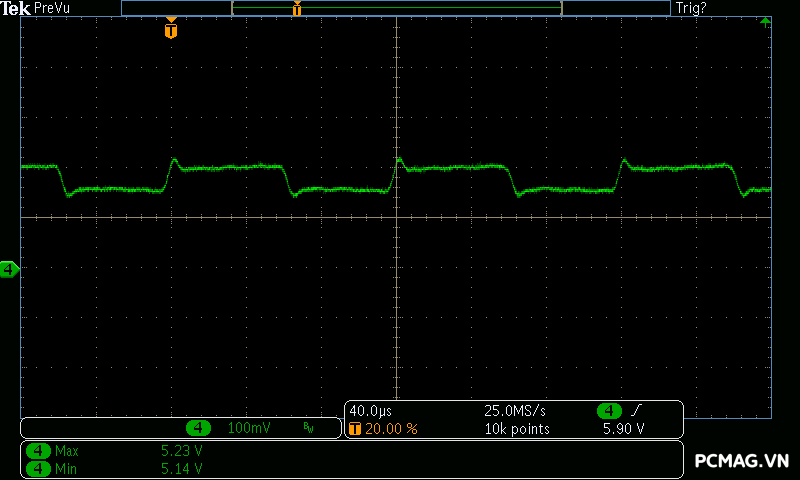This screenshot has width=800, height=480.
Task: Click the rising edge trigger slope icon
Action: click(636, 410)
